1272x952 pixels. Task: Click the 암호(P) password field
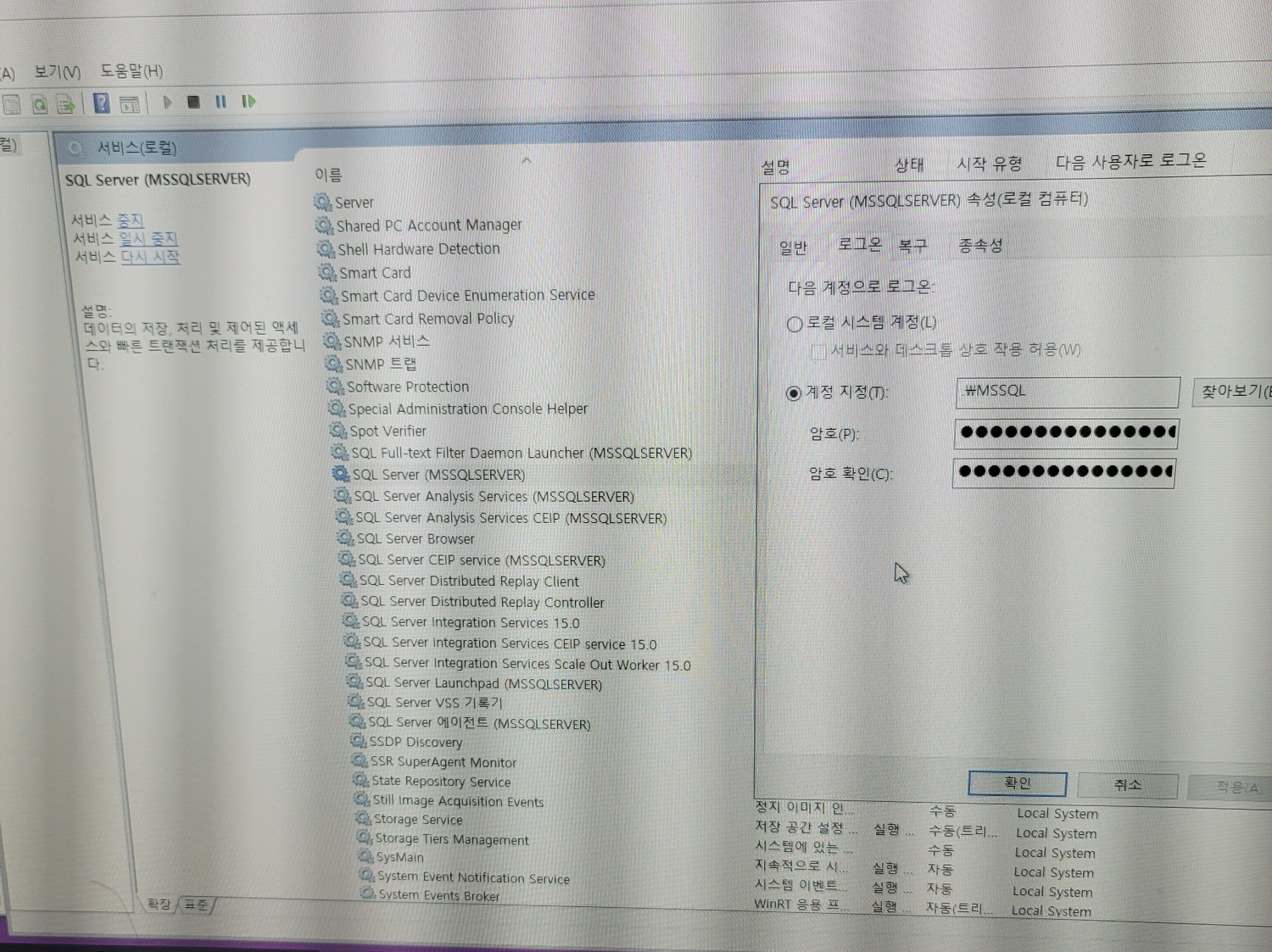1066,432
